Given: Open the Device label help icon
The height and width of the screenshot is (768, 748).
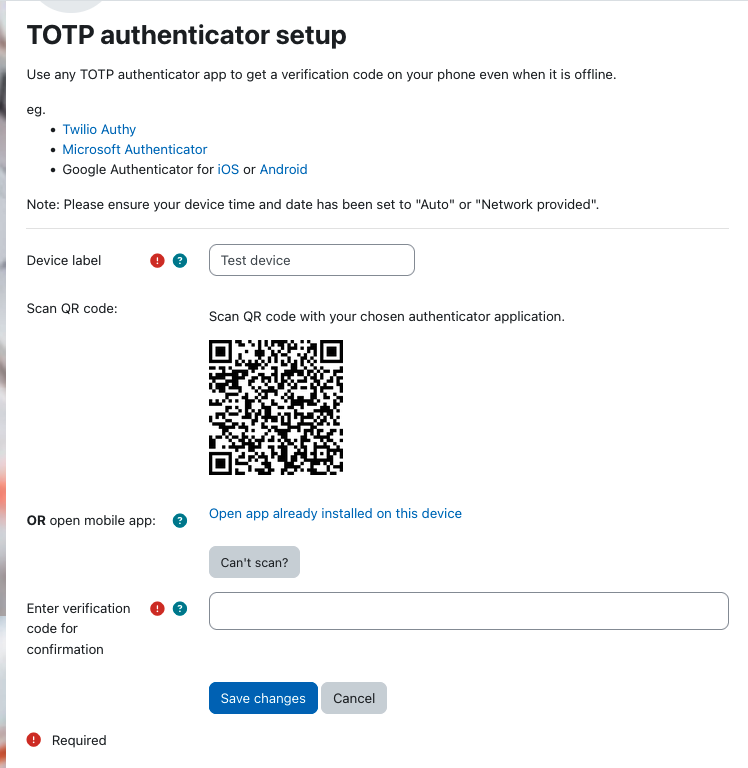Looking at the screenshot, I should pyautogui.click(x=180, y=261).
